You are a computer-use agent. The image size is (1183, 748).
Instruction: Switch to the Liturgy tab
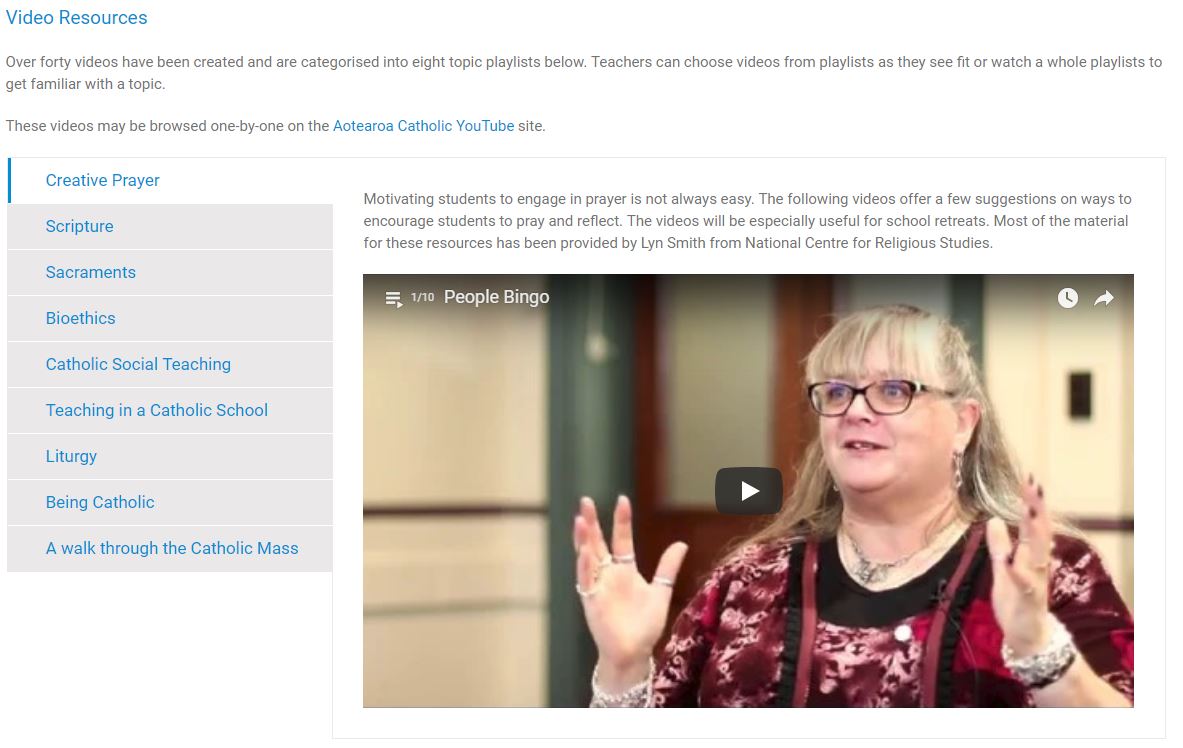tap(171, 457)
